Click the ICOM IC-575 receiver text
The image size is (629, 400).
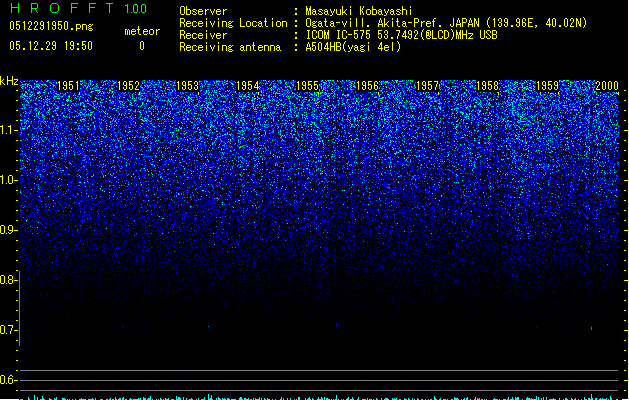click(402, 35)
